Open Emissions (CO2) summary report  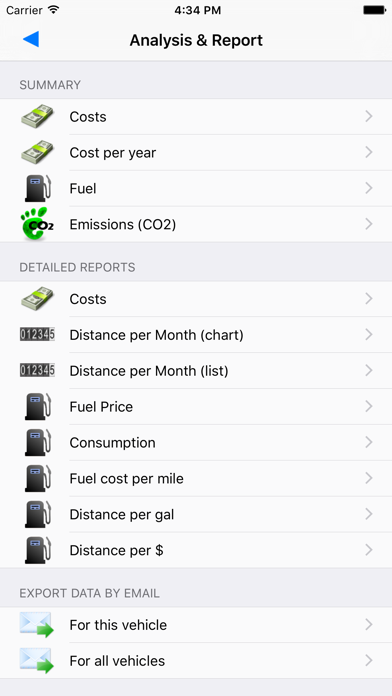(196, 224)
